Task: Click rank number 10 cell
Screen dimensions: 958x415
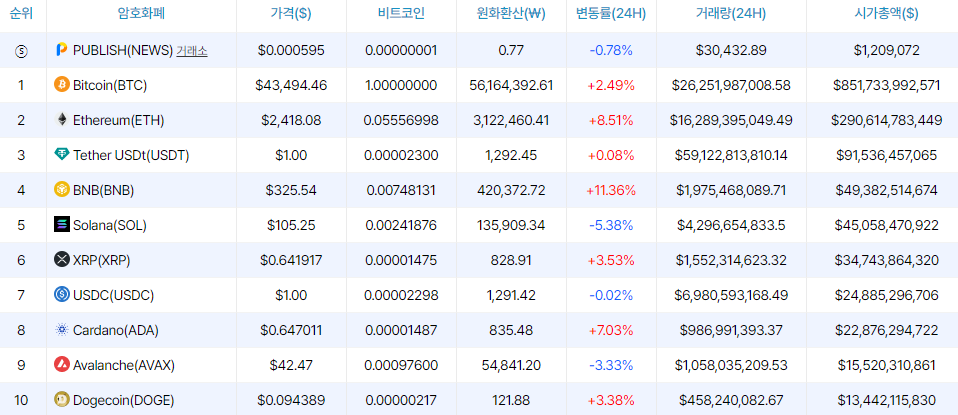Action: coord(21,401)
